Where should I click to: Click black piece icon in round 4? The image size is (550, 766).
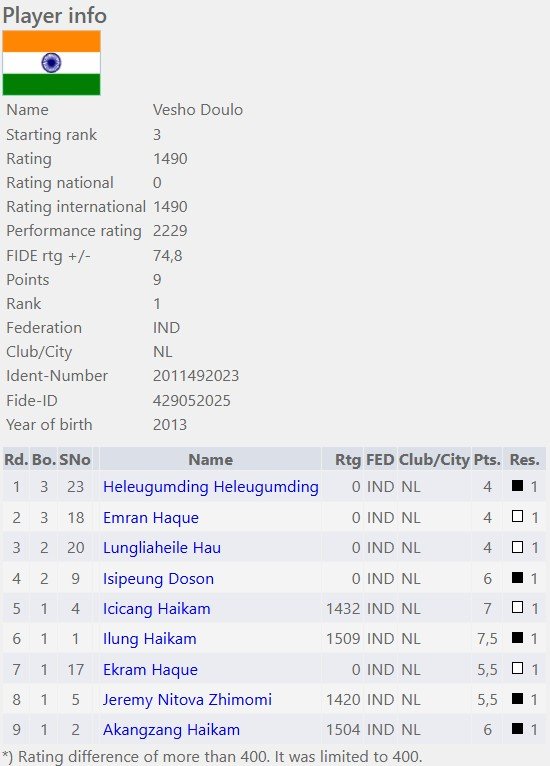517,577
